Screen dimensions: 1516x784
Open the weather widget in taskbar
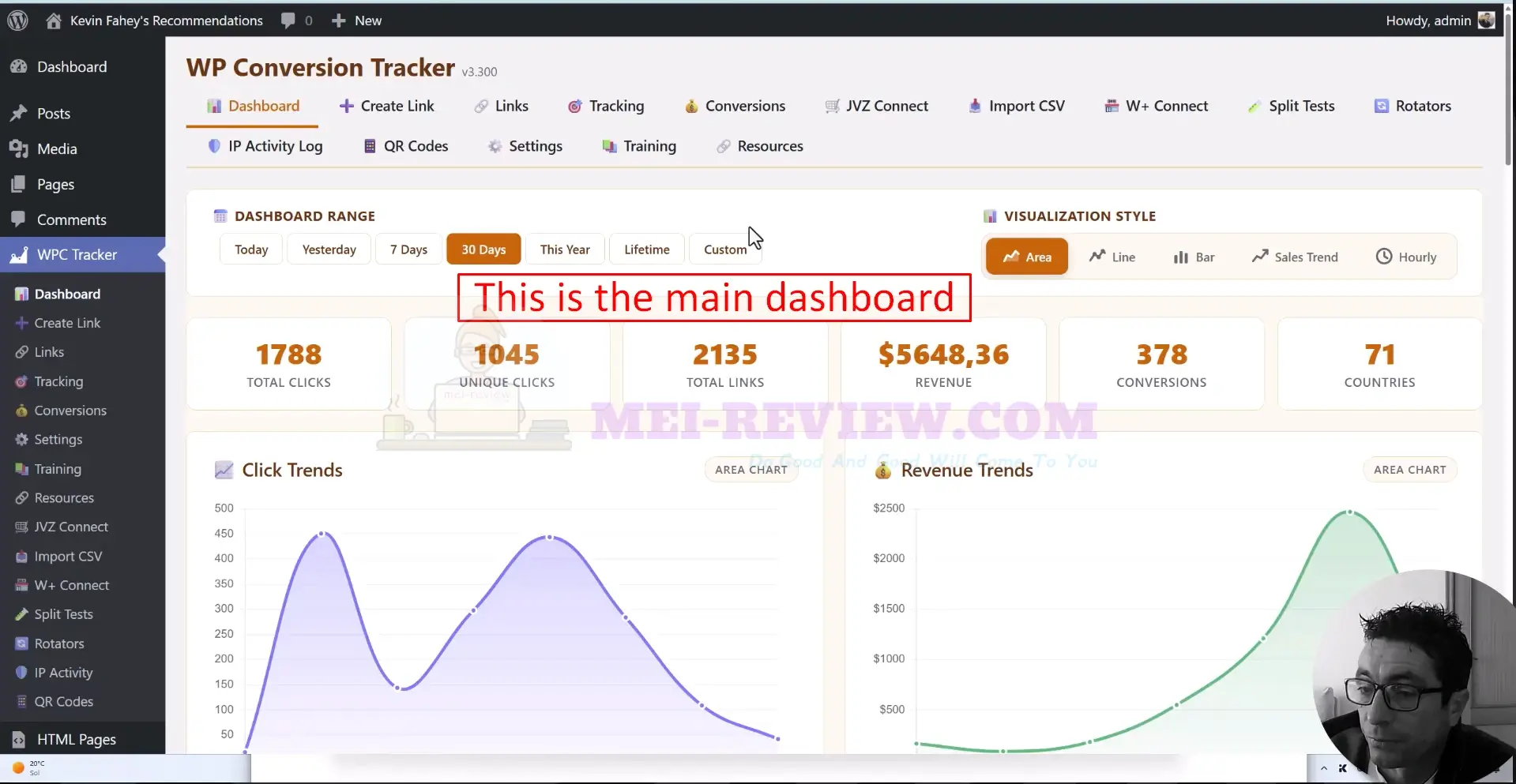tap(28, 767)
